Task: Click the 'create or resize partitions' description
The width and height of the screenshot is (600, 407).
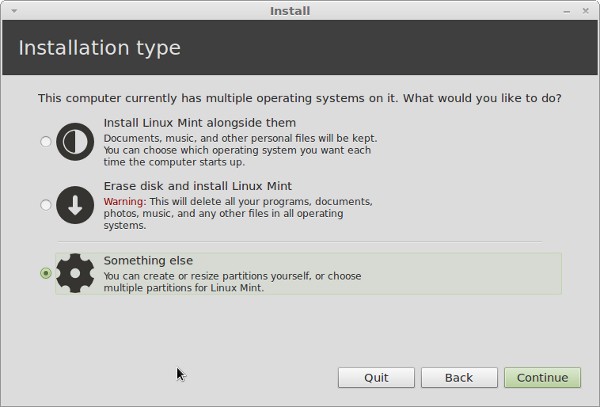Action: click(x=232, y=276)
